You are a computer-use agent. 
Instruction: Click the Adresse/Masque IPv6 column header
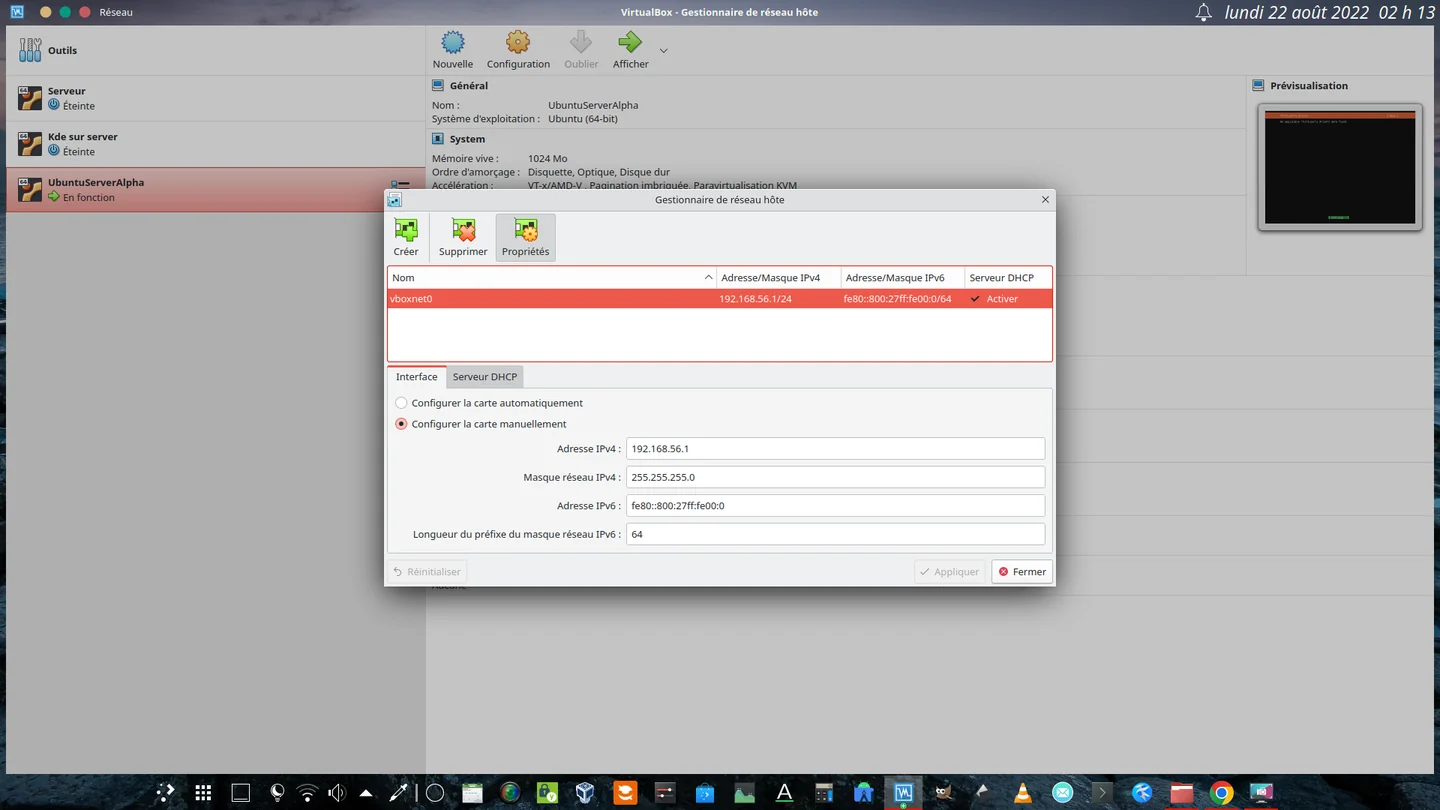tap(902, 278)
